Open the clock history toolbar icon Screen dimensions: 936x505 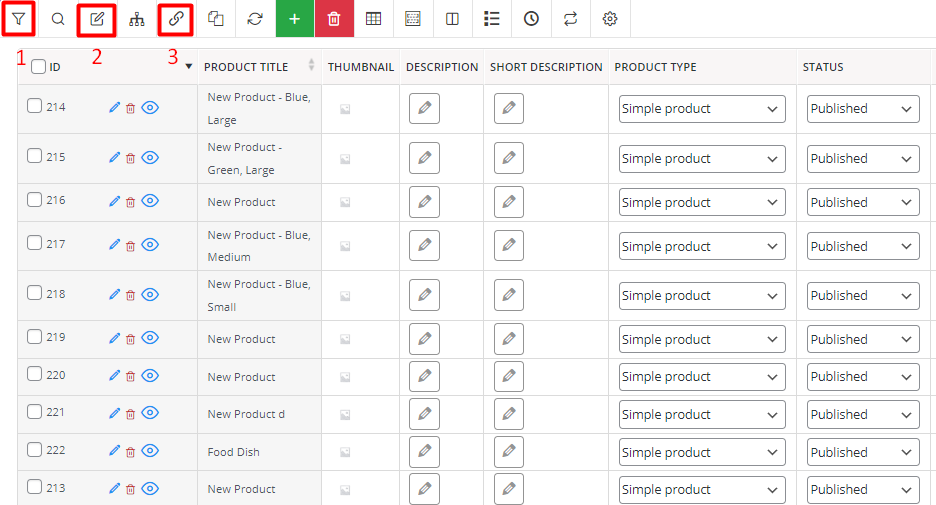point(531,19)
